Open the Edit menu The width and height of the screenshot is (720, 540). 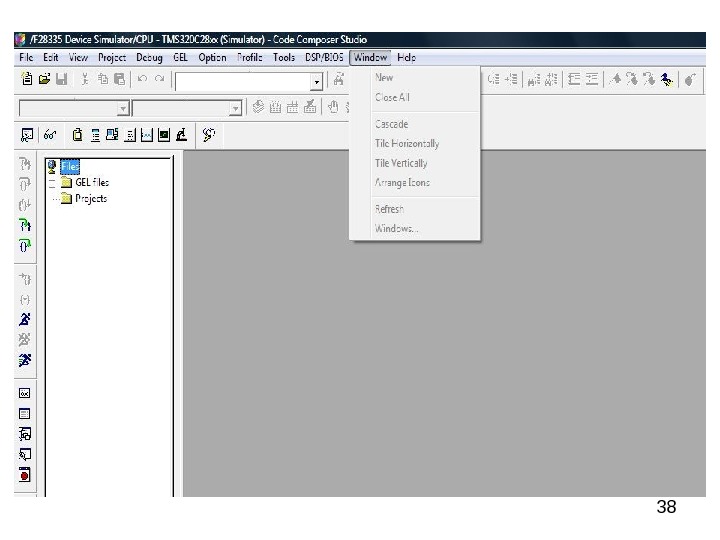click(51, 57)
